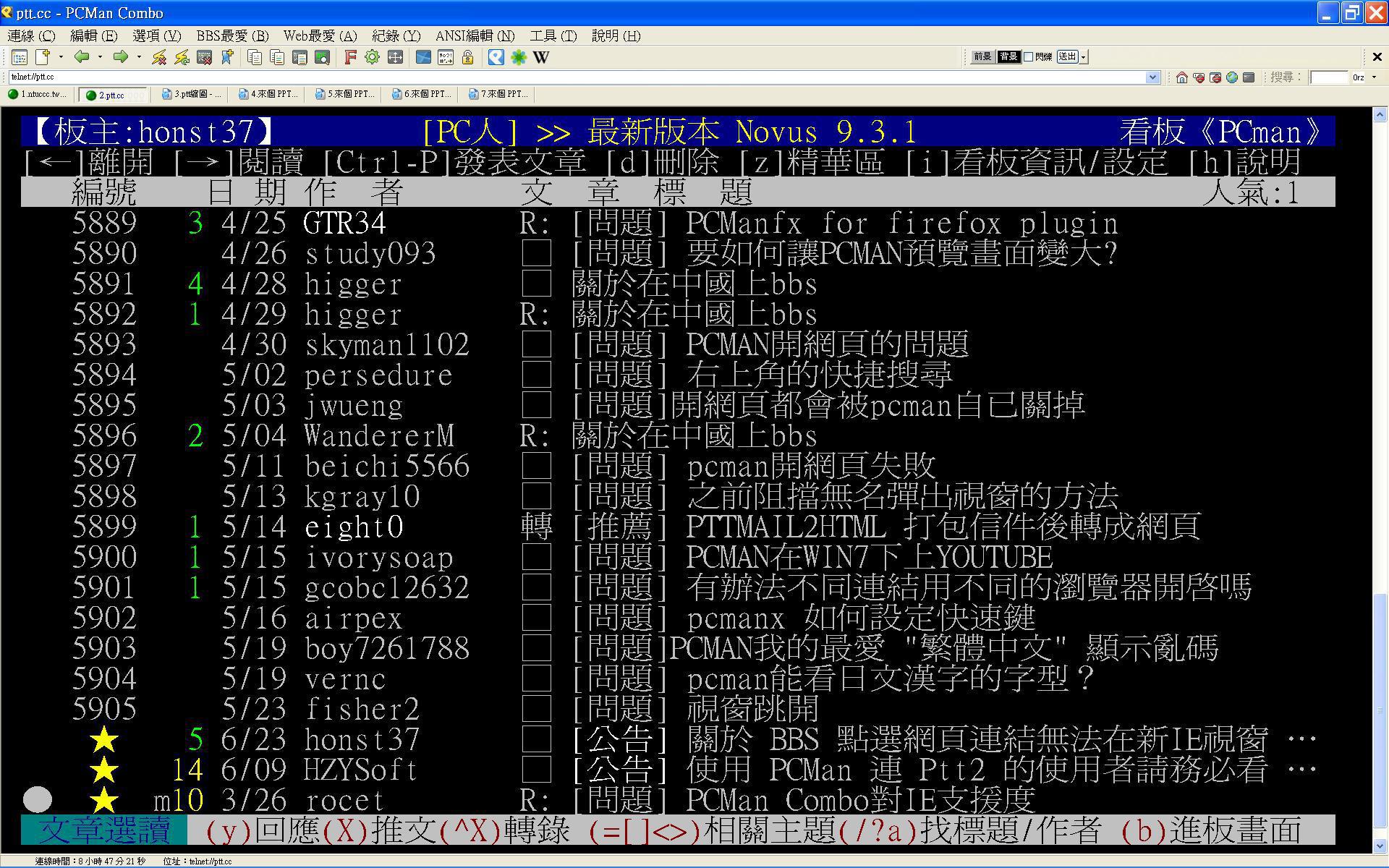
Task: Open the BBS最愛 (B) menu
Action: [x=232, y=35]
